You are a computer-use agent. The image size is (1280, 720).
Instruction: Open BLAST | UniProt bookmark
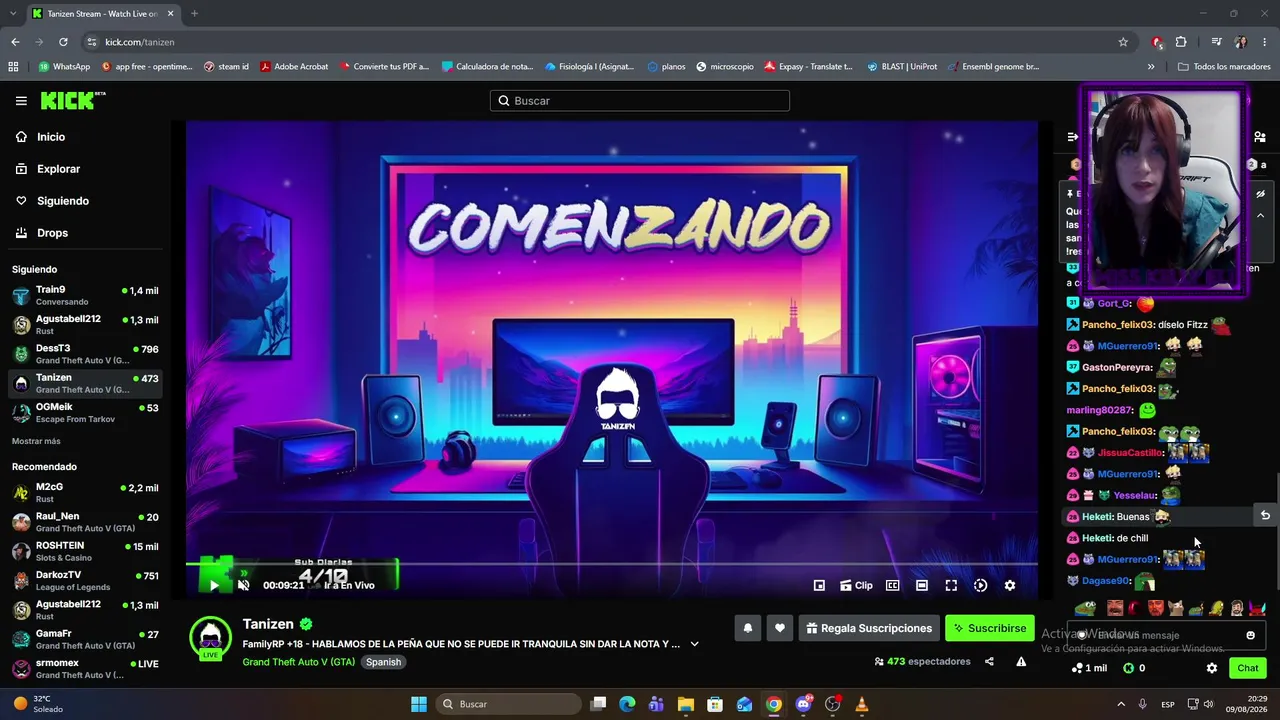click(902, 67)
